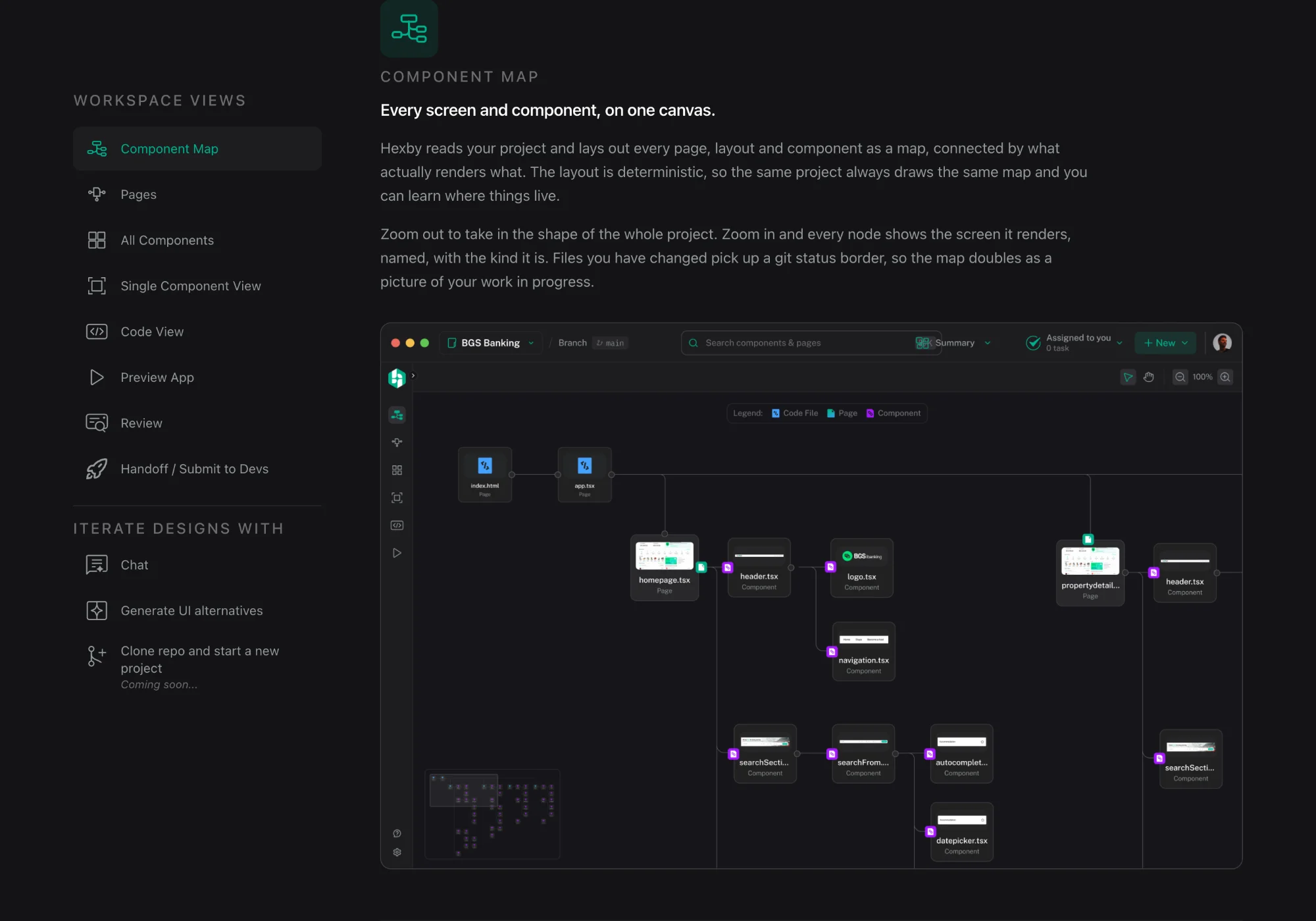
Task: Open Handoff / Submit to Devs
Action: coord(197,469)
